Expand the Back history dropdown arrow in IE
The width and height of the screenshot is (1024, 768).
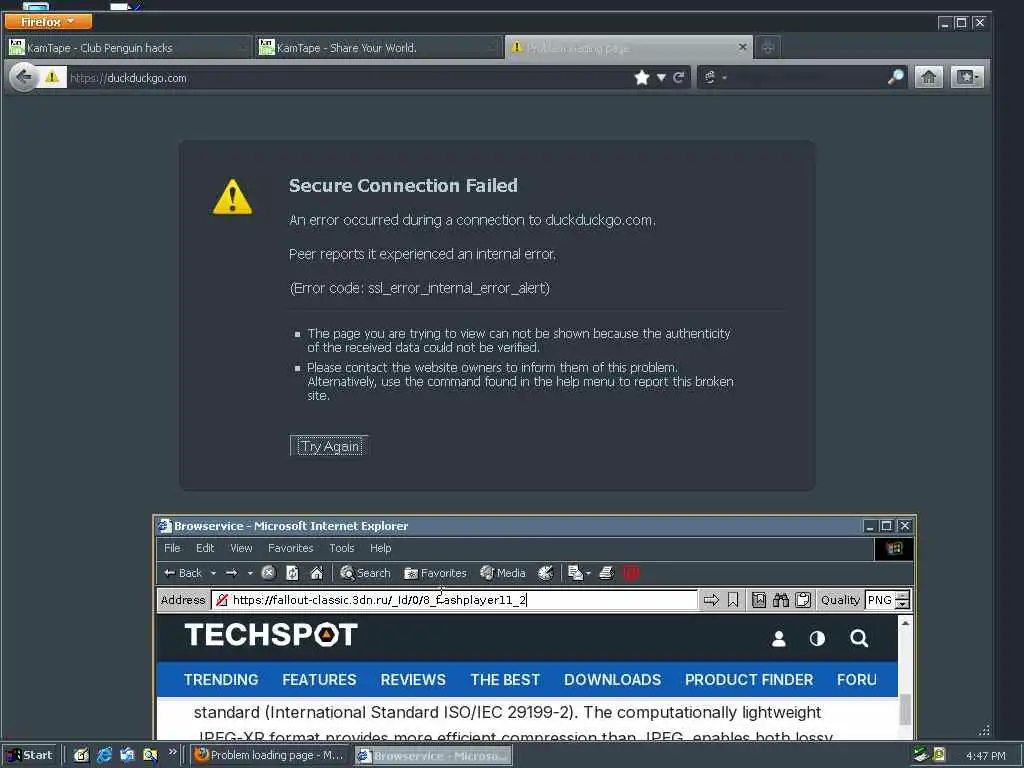click(213, 573)
